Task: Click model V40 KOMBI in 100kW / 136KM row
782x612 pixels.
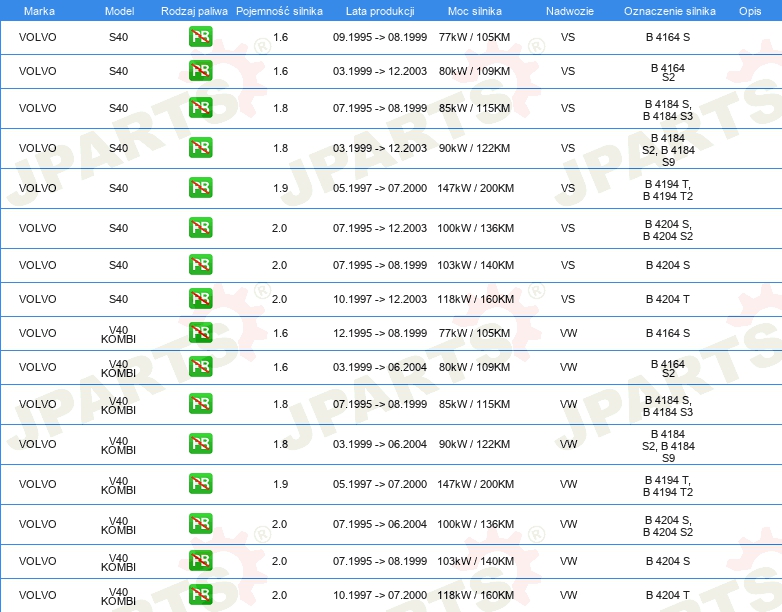Action: (x=118, y=526)
